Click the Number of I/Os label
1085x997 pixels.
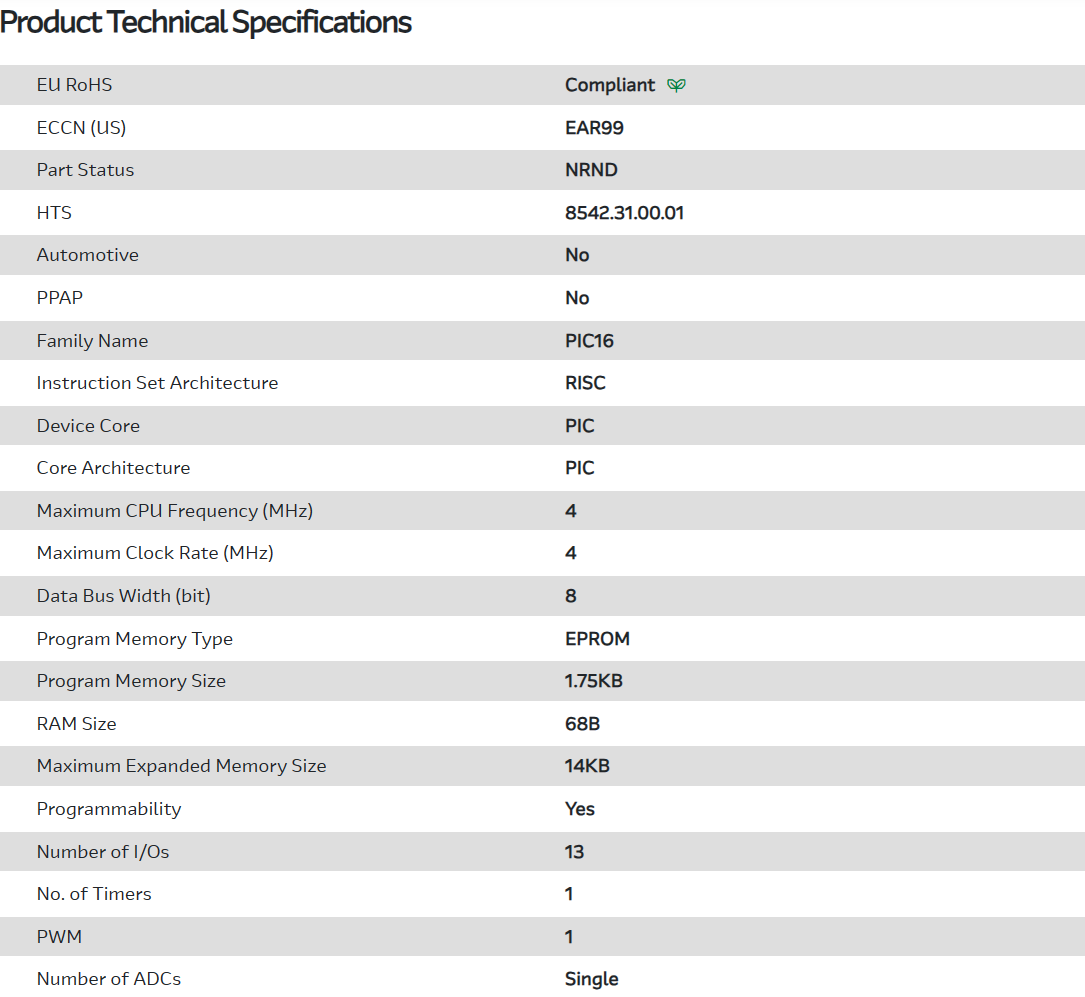[x=103, y=852]
